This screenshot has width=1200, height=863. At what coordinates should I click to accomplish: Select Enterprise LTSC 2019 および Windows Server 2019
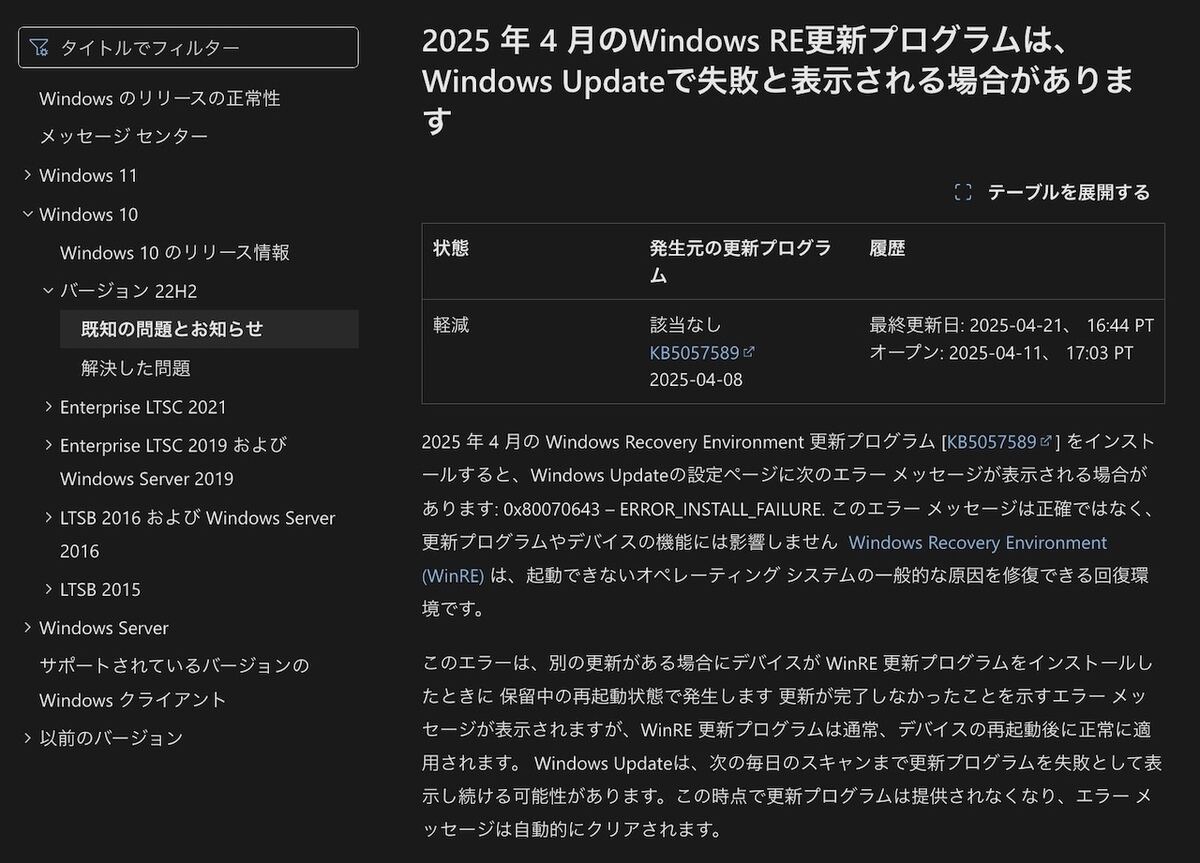pos(174,462)
